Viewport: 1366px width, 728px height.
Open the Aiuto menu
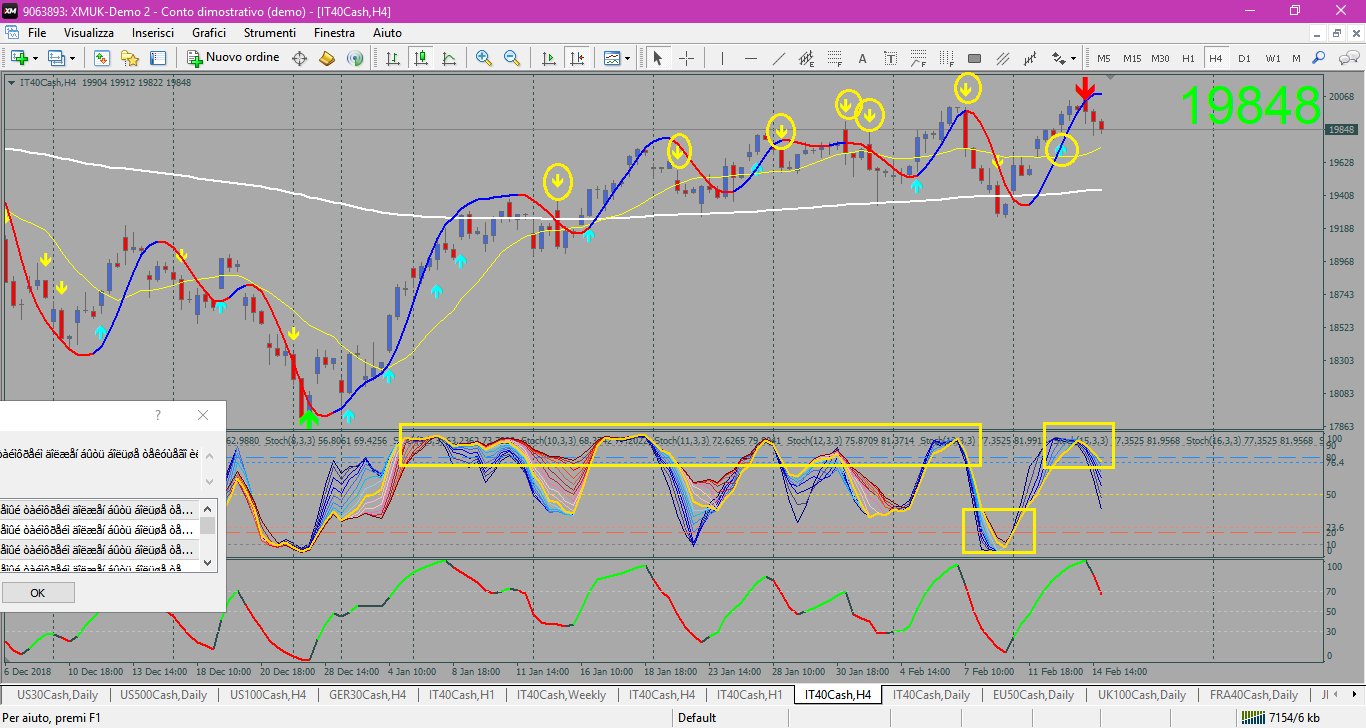[387, 33]
